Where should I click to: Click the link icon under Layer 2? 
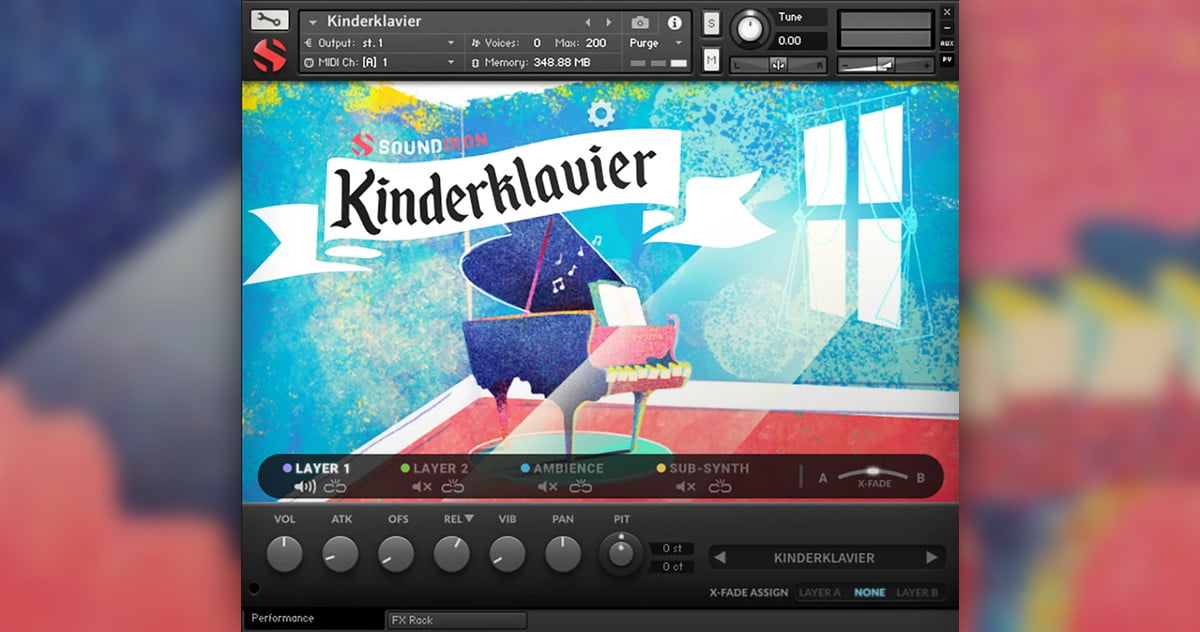pyautogui.click(x=453, y=487)
